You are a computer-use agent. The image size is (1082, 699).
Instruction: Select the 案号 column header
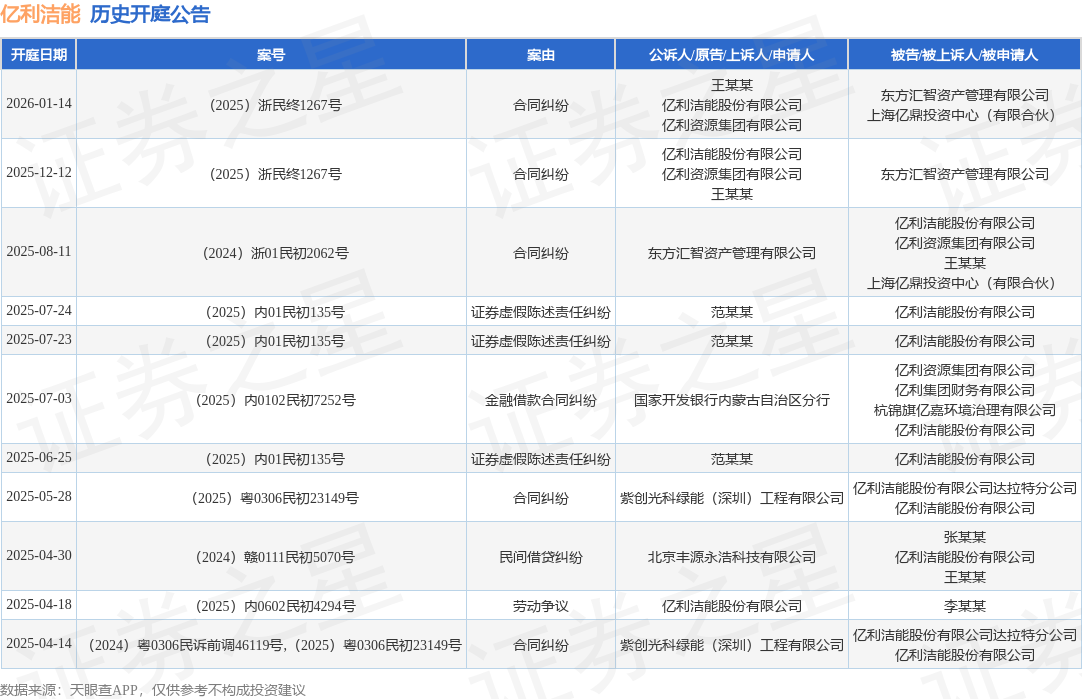[271, 55]
